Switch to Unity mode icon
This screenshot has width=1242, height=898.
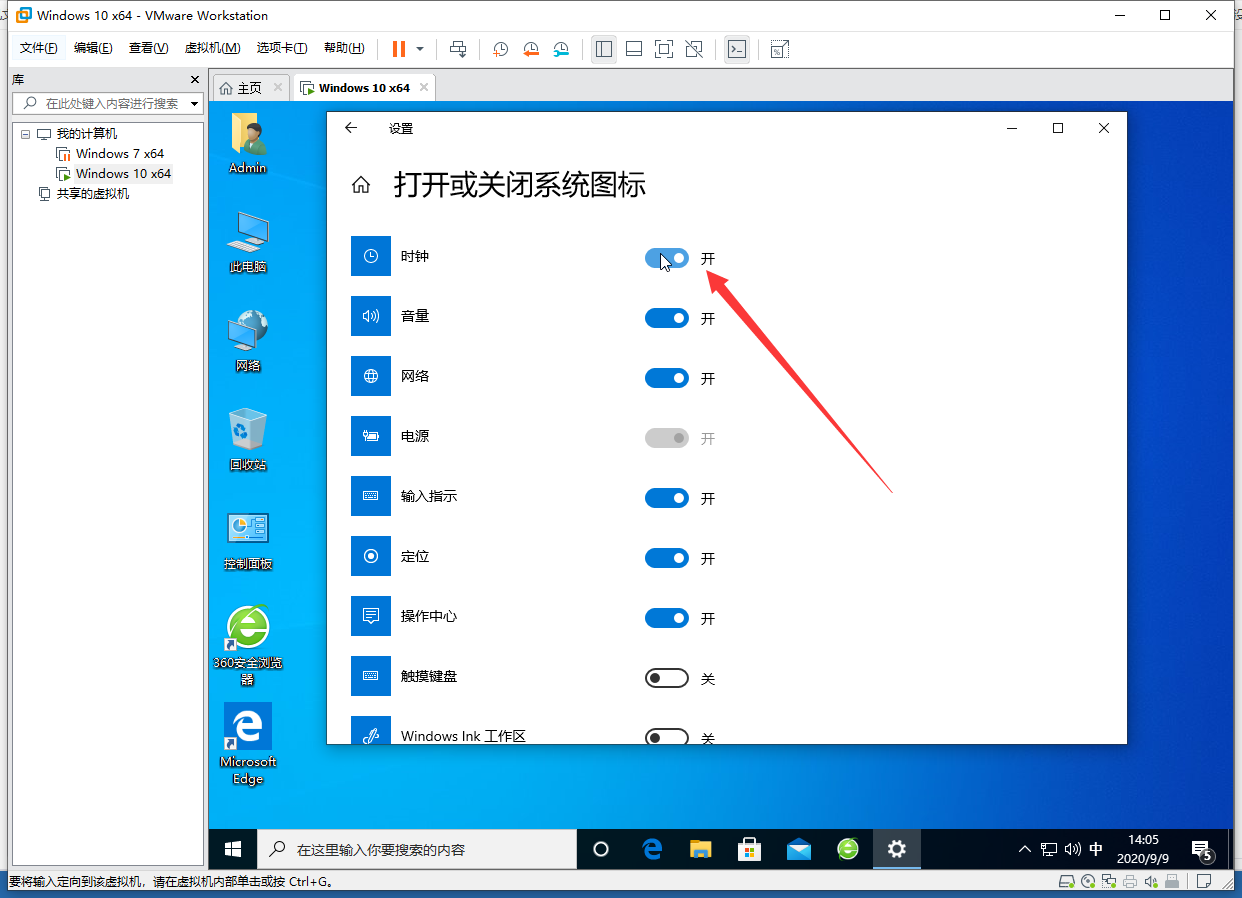694,48
